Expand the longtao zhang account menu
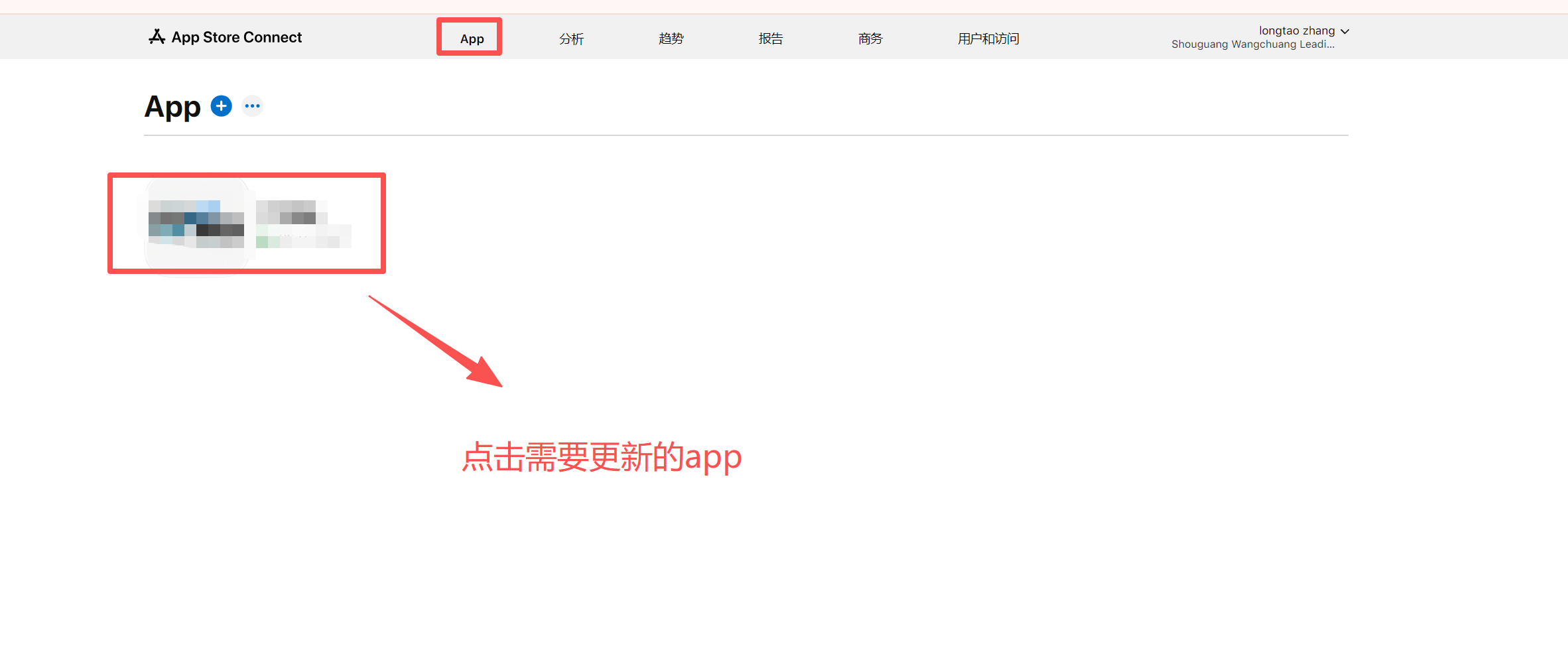The height and width of the screenshot is (662, 1568). point(1304,31)
